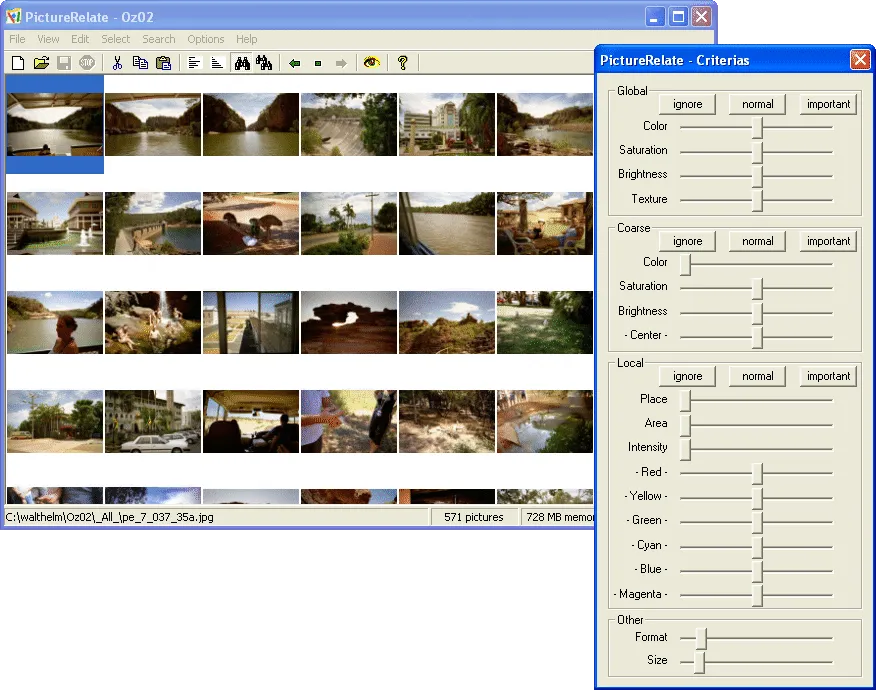Viewport: 876px width, 690px height.
Task: Select the first river thumbnail in the grid
Action: pyautogui.click(x=54, y=124)
